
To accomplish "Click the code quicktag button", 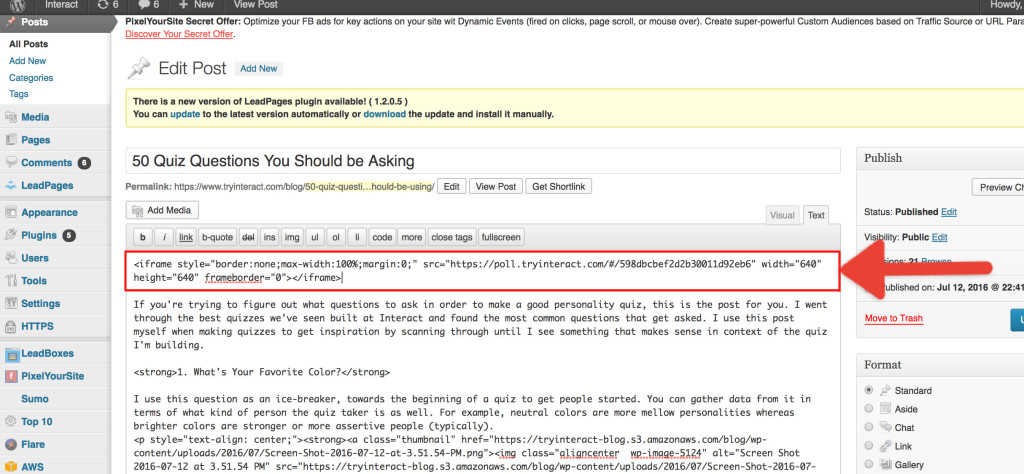I will (x=382, y=238).
